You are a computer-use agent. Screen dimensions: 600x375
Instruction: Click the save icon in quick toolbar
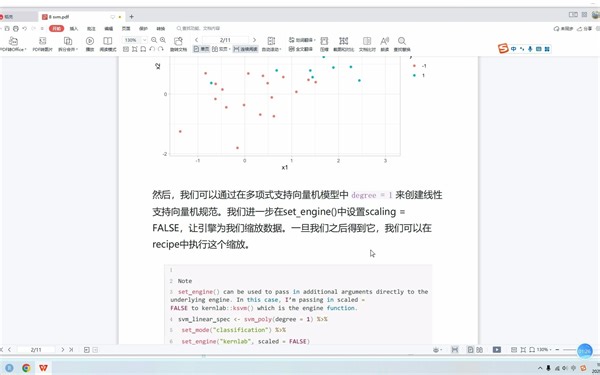tap(7, 29)
